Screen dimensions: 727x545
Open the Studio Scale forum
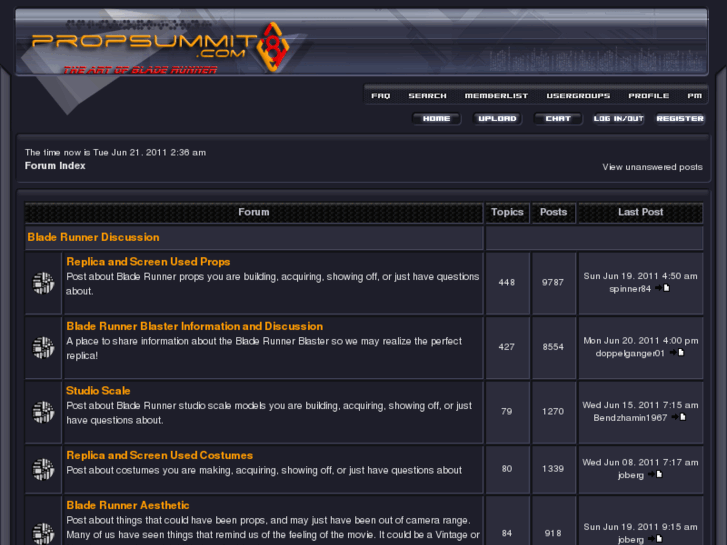pos(98,391)
